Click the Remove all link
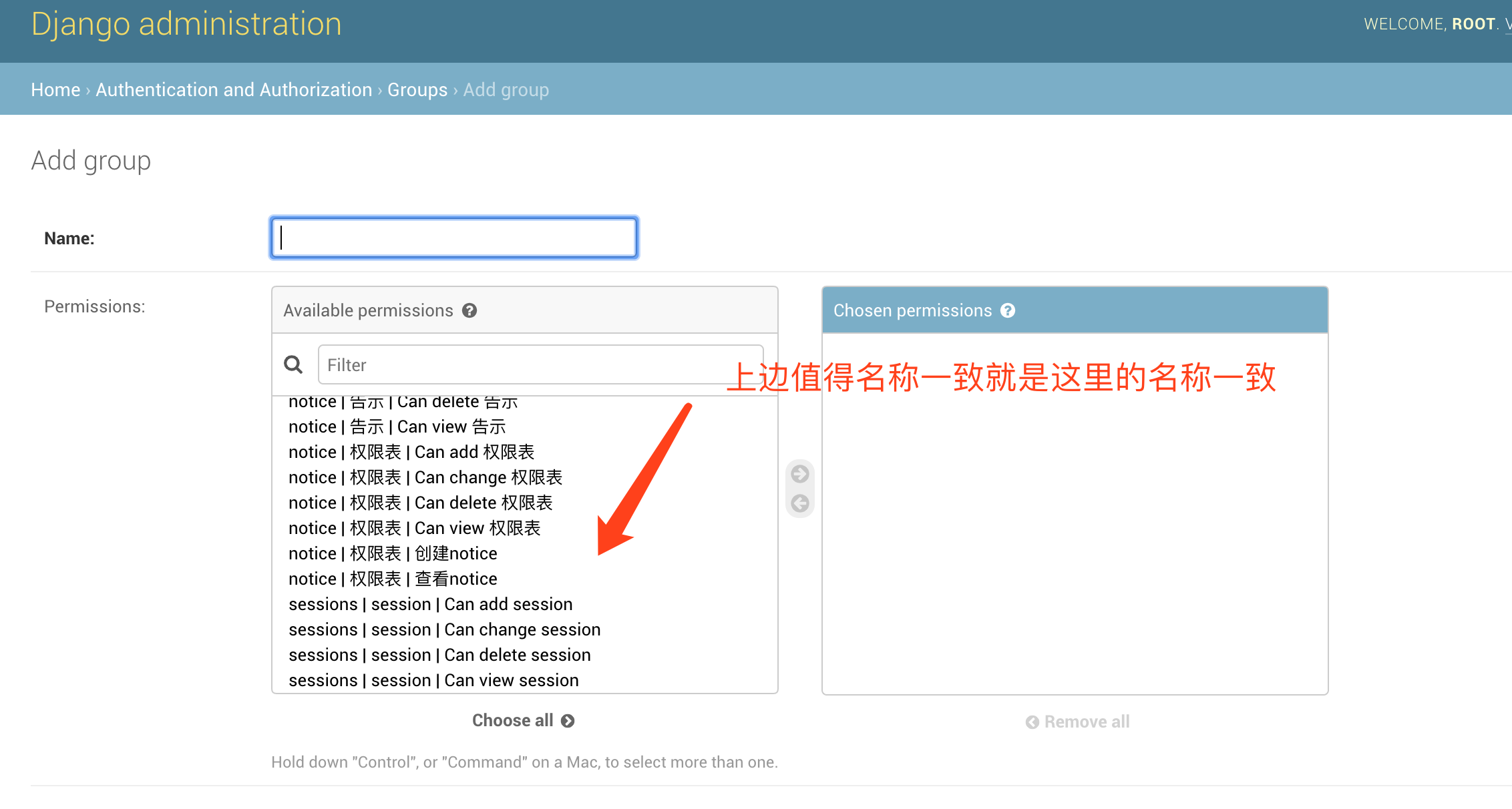Viewport: 1512px width, 809px height. click(x=1077, y=722)
